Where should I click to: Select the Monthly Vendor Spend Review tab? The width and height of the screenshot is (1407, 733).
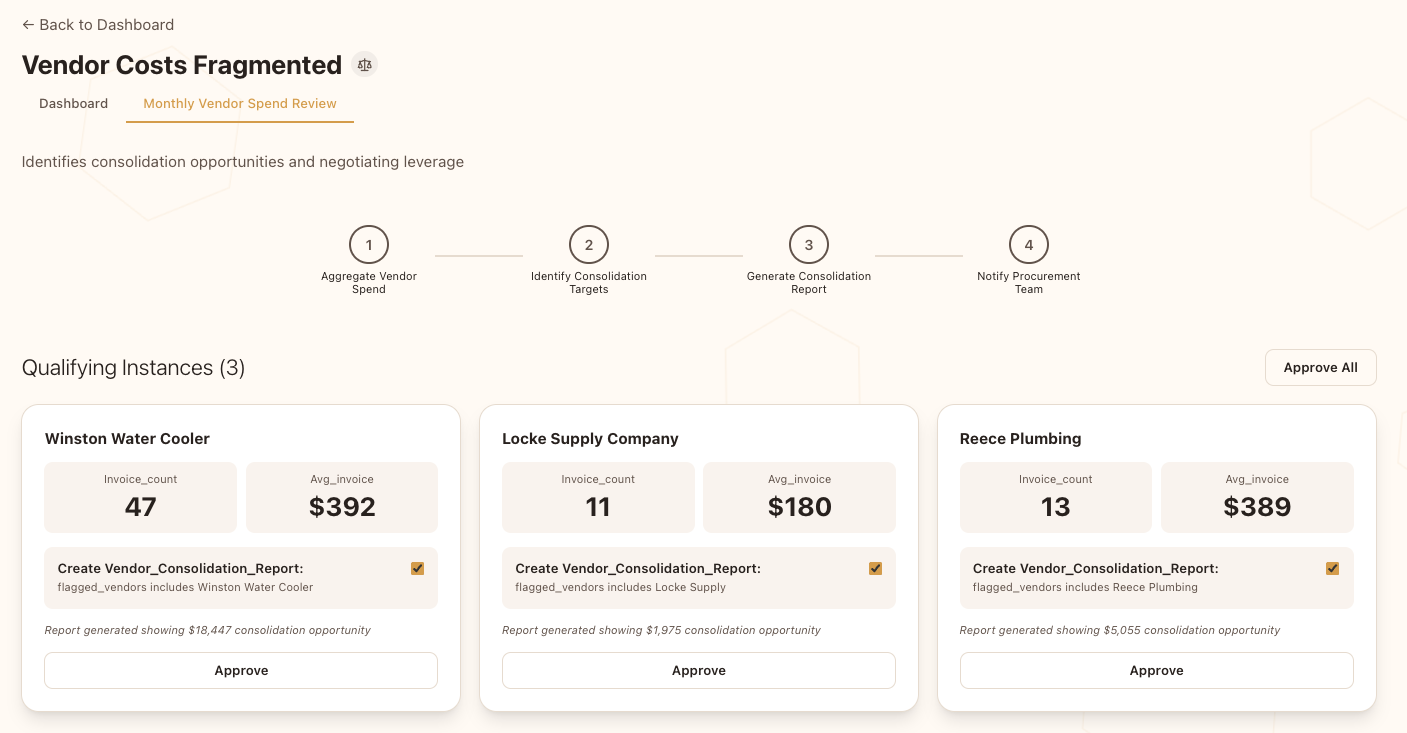(x=240, y=104)
